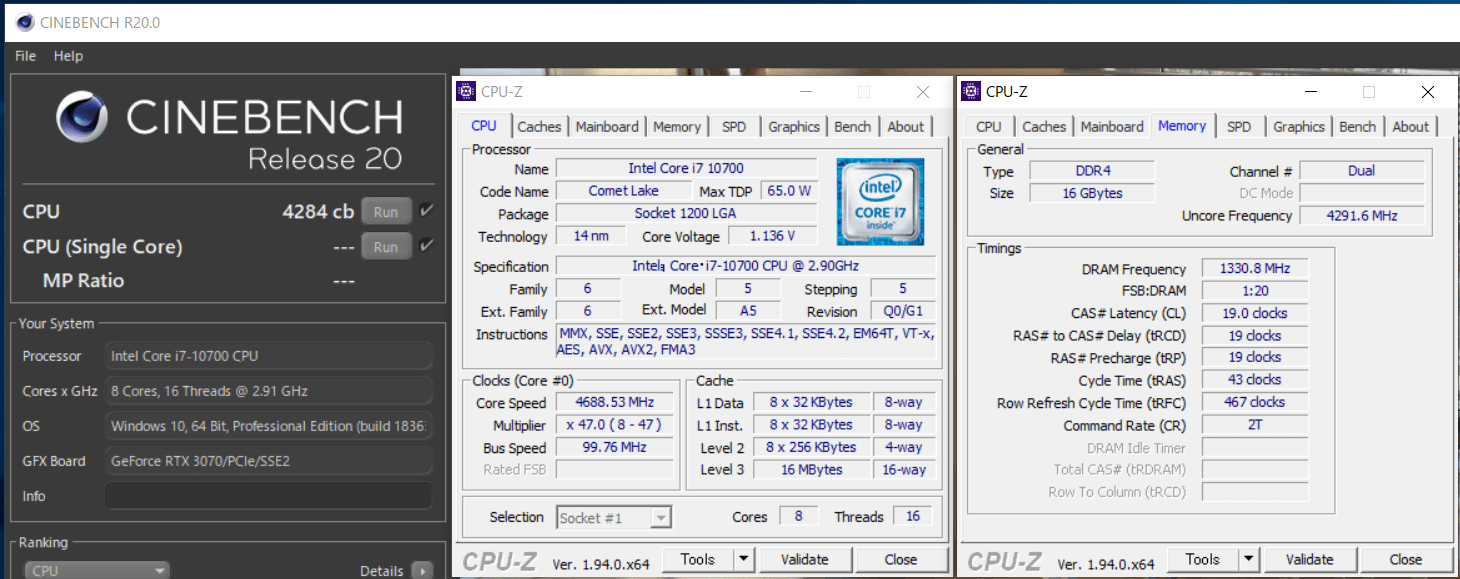
Task: Click the Info text field in Your System
Action: pos(268,496)
